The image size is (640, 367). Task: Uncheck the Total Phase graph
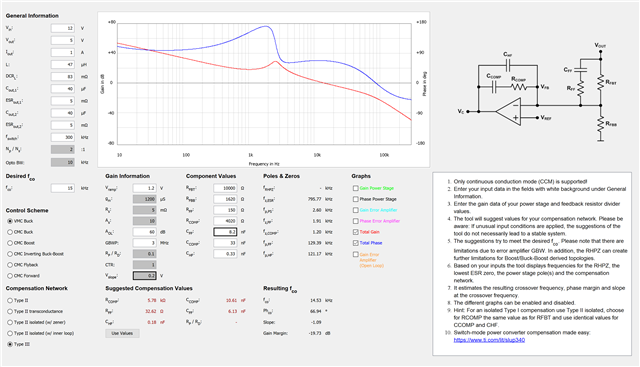click(356, 243)
